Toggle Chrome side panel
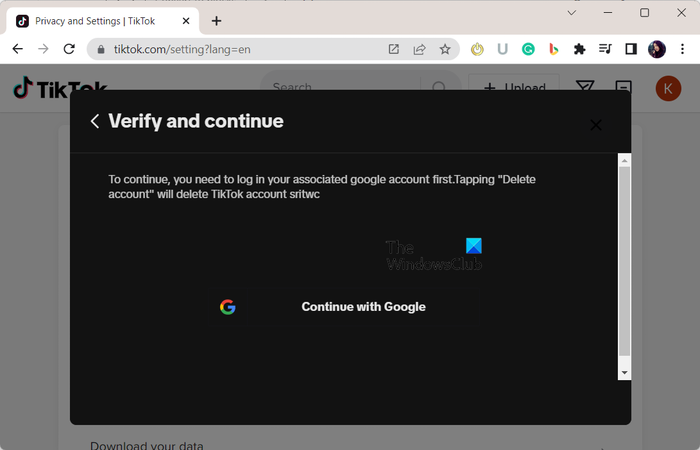This screenshot has height=450, width=700. pos(631,49)
